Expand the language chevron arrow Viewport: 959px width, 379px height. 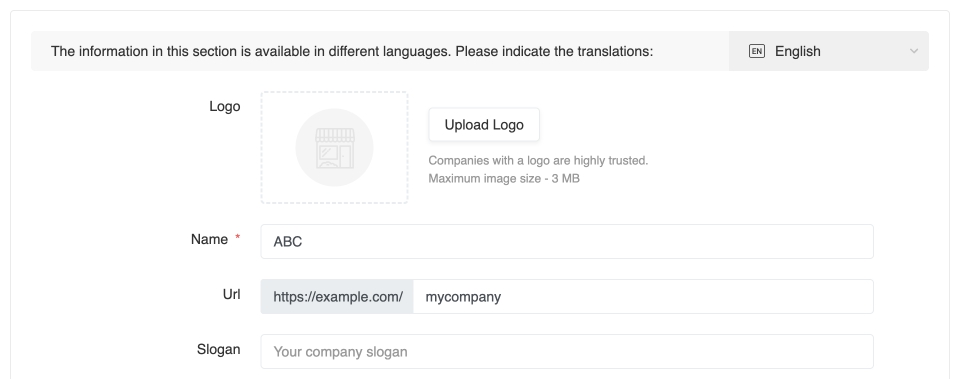pos(914,51)
